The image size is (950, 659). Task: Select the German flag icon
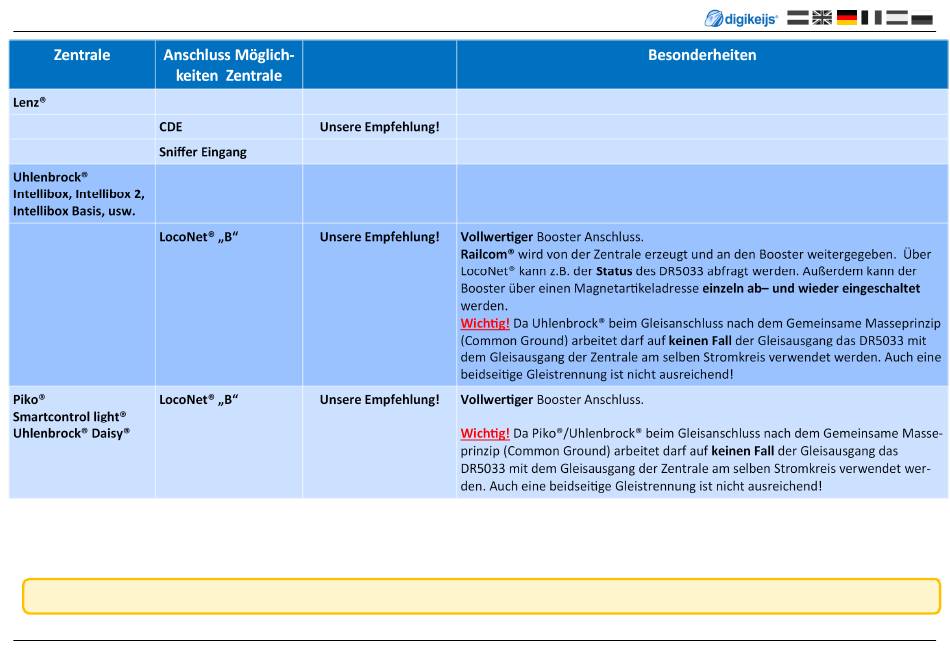click(847, 18)
